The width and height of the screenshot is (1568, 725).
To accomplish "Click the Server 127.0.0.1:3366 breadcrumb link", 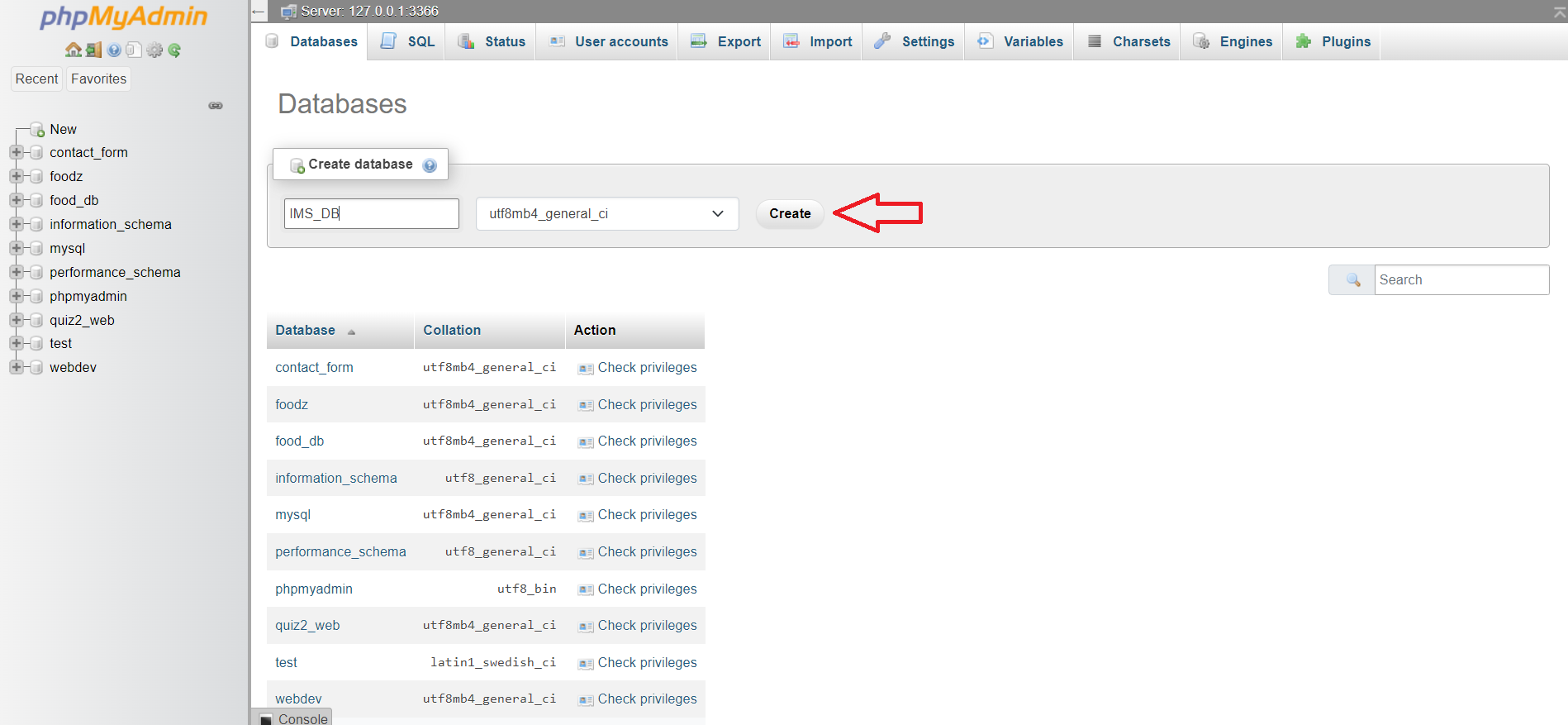I will 369,11.
